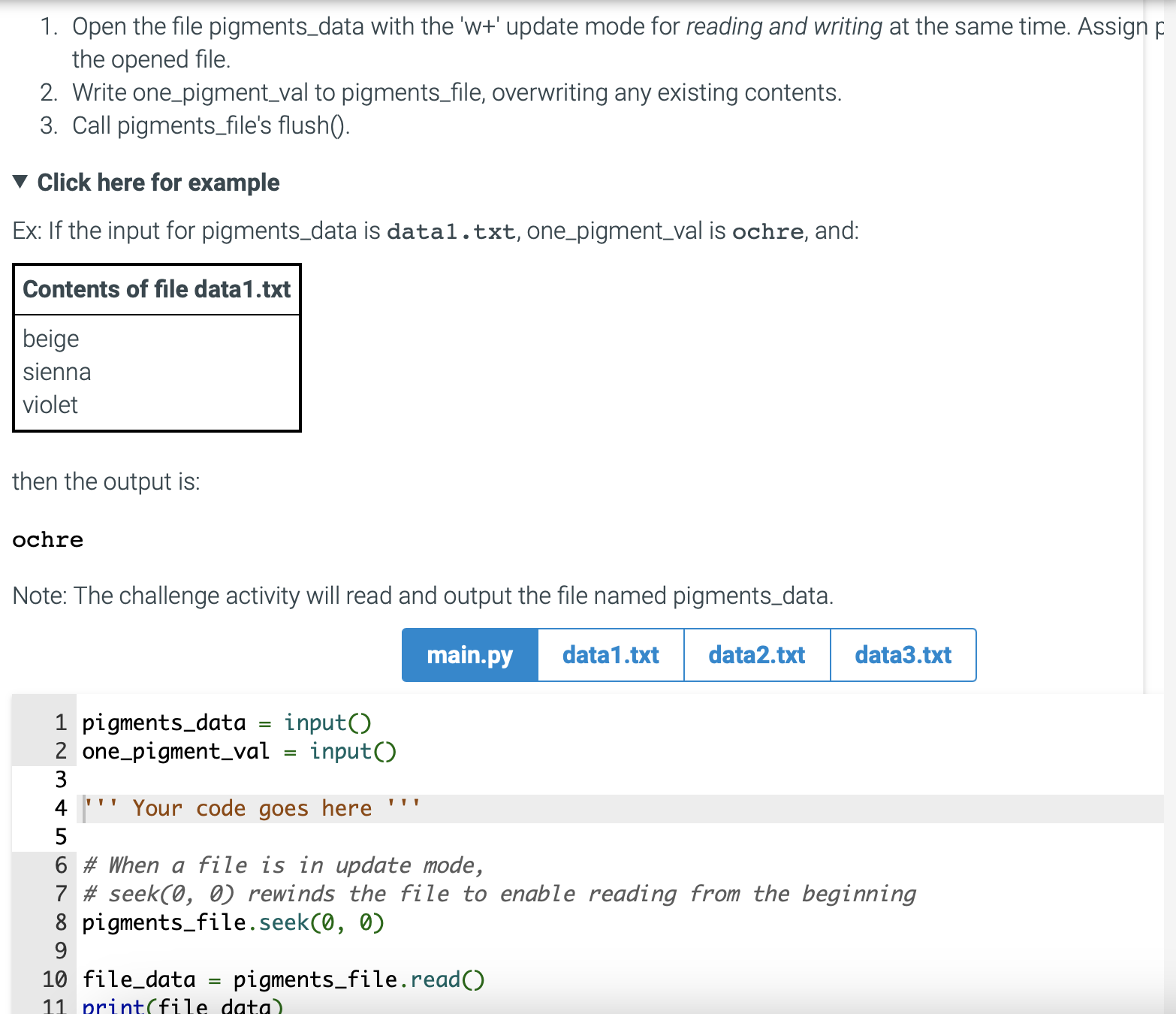
Task: Click the 'Click here for example' label text
Action: tap(158, 182)
